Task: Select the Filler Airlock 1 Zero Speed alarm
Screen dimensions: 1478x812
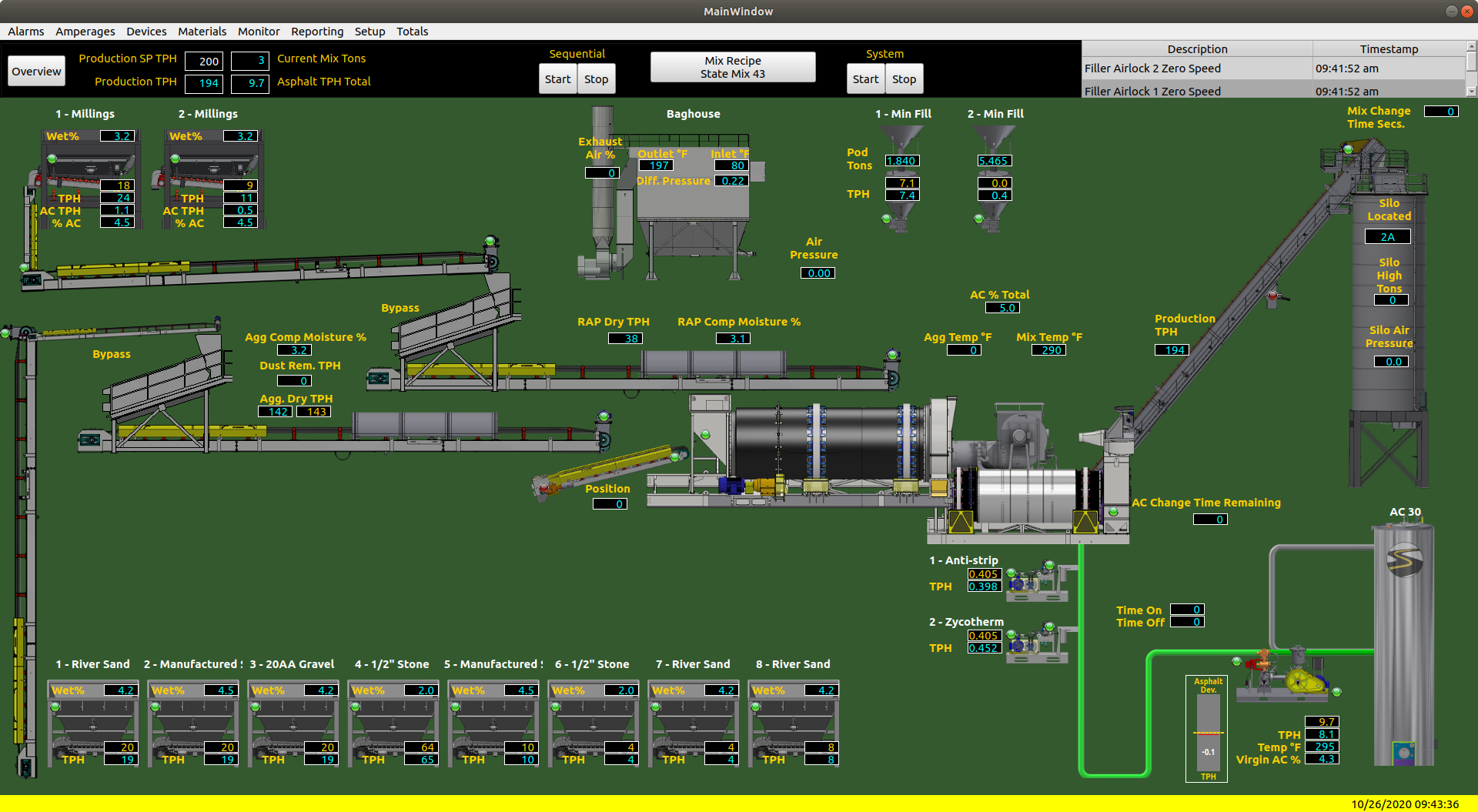Action: (1274, 90)
